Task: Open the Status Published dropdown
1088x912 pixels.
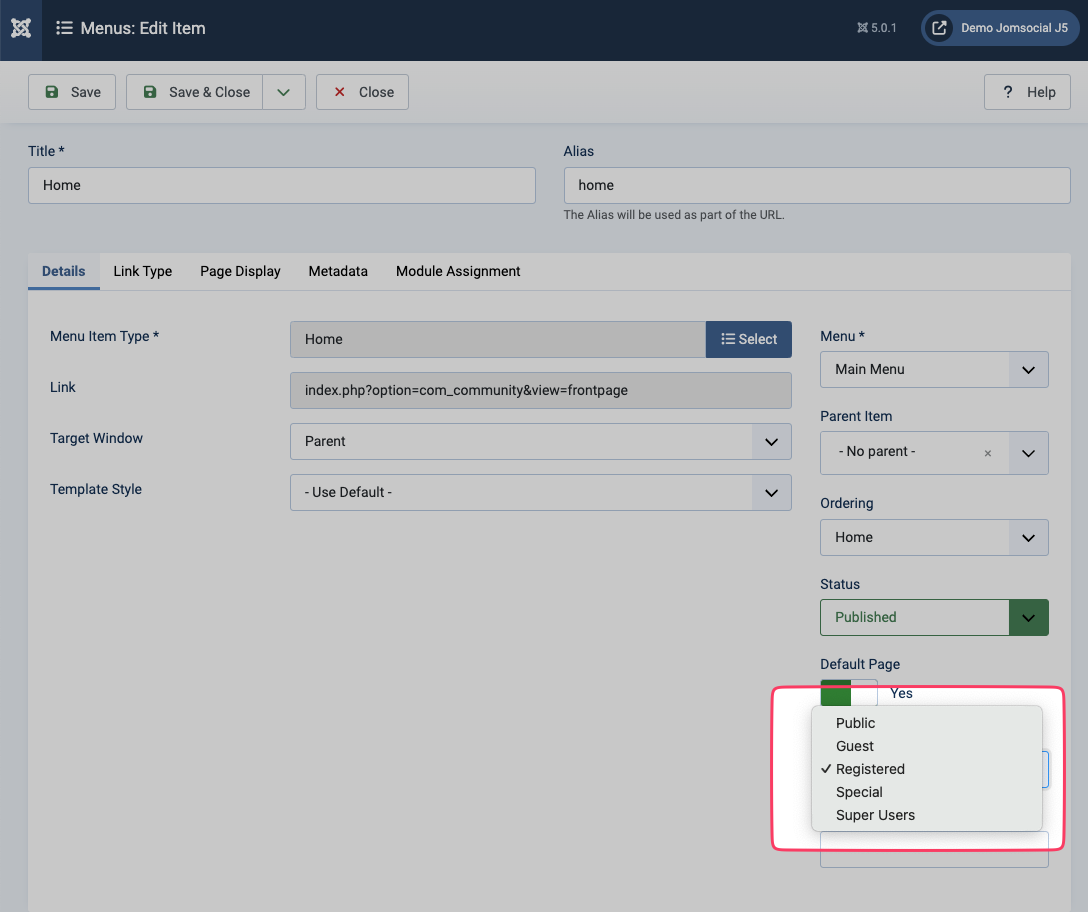Action: click(x=933, y=617)
